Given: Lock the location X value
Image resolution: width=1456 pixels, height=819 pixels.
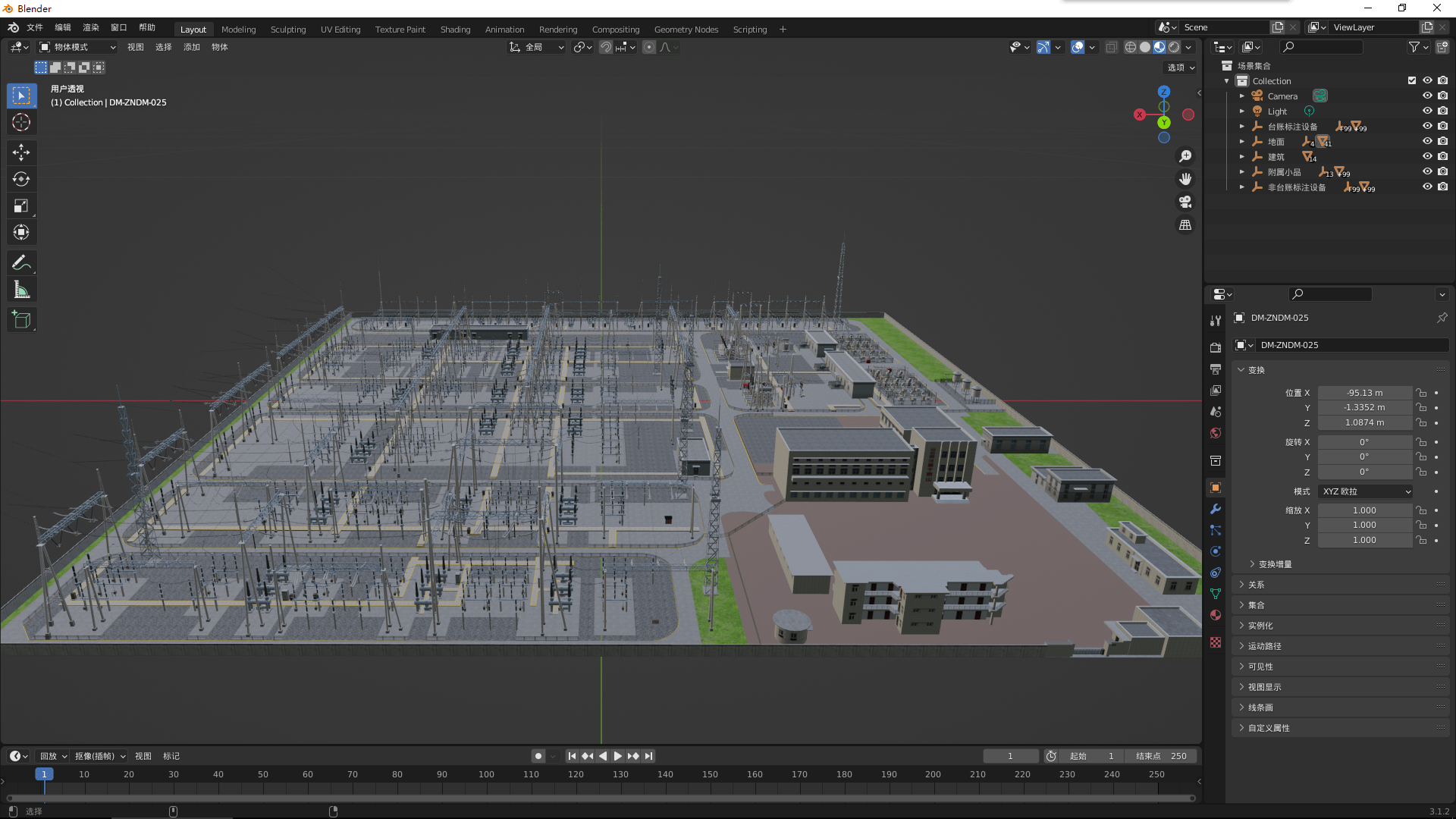Looking at the screenshot, I should coord(1422,393).
